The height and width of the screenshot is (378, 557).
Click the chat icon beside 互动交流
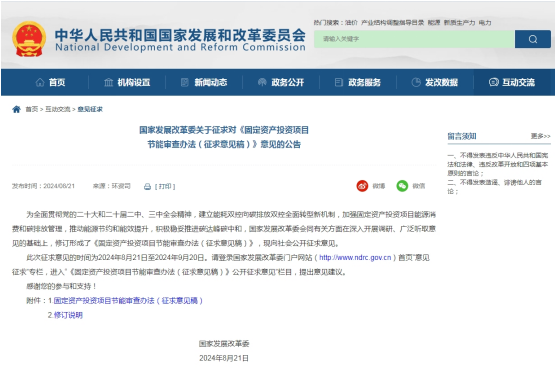pos(493,82)
